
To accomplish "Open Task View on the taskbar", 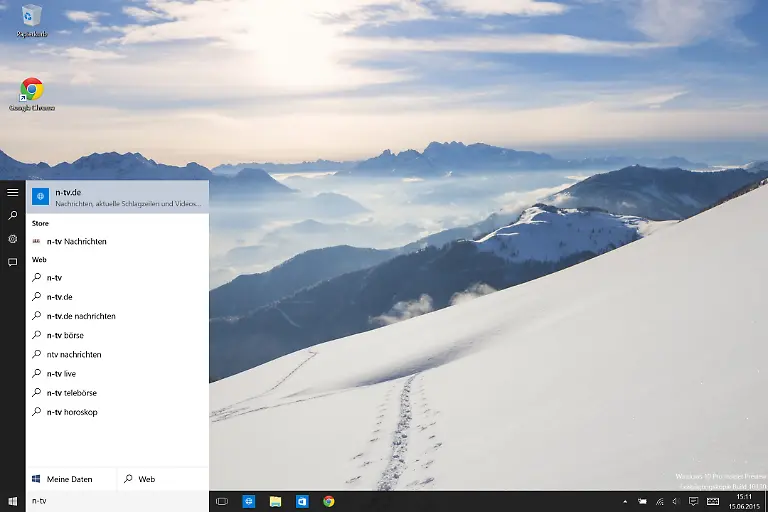I will click(222, 501).
